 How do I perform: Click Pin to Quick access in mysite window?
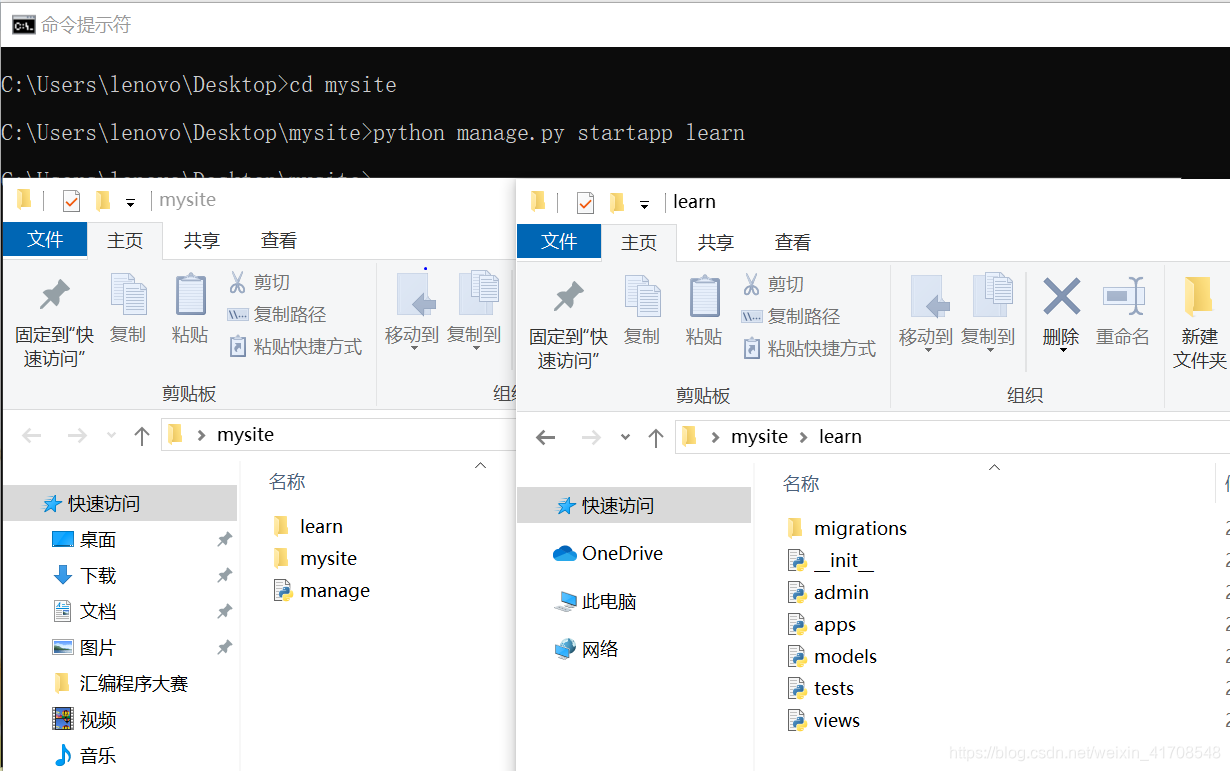(54, 320)
